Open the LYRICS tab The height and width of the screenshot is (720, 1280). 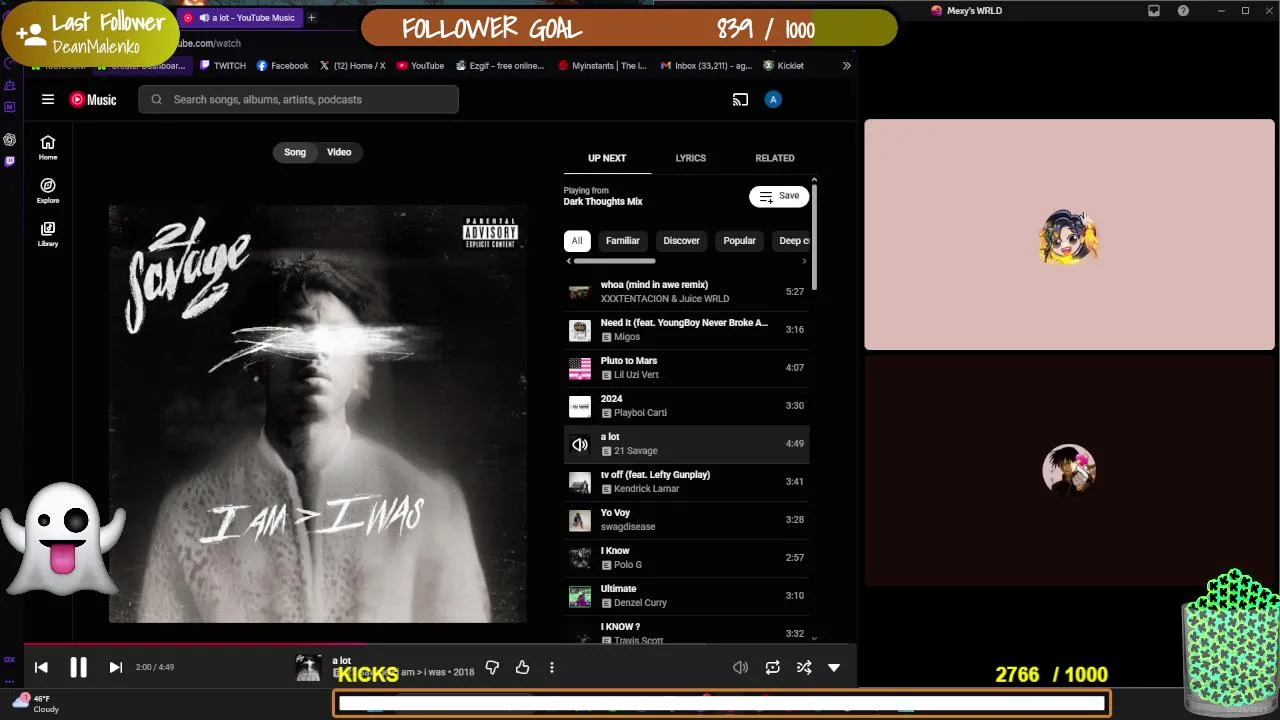pyautogui.click(x=690, y=158)
